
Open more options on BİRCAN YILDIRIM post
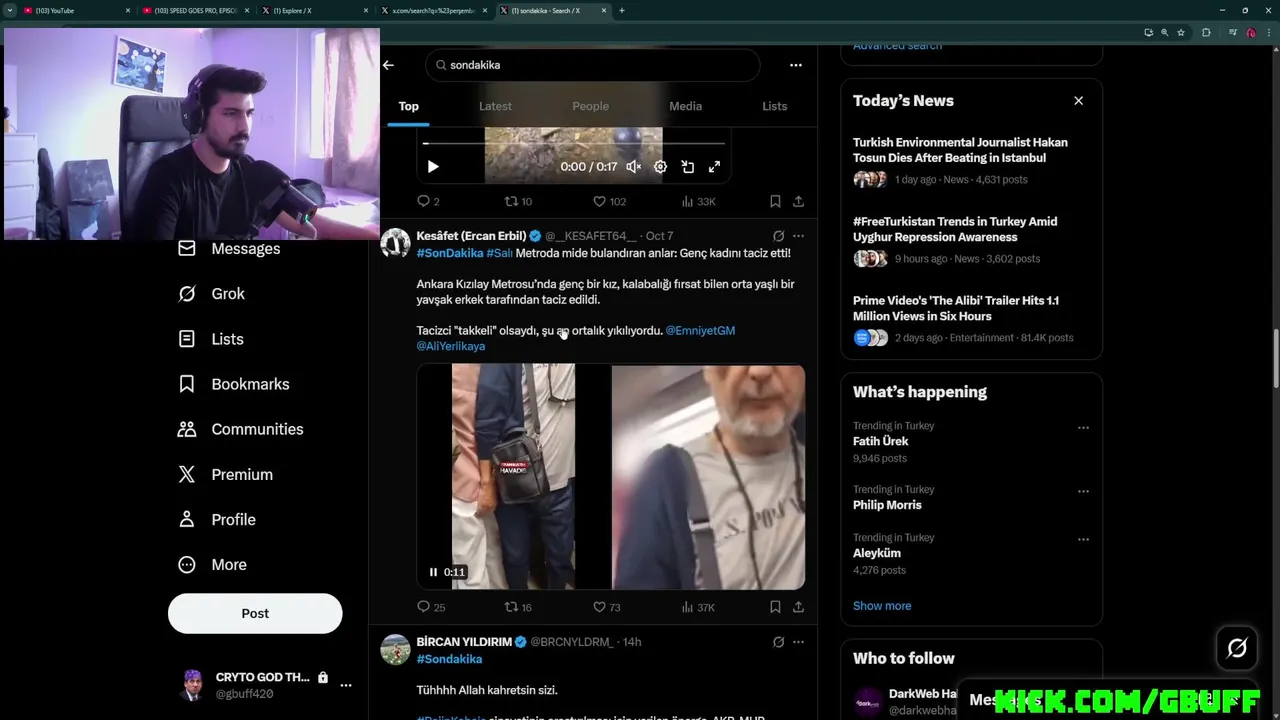point(798,642)
